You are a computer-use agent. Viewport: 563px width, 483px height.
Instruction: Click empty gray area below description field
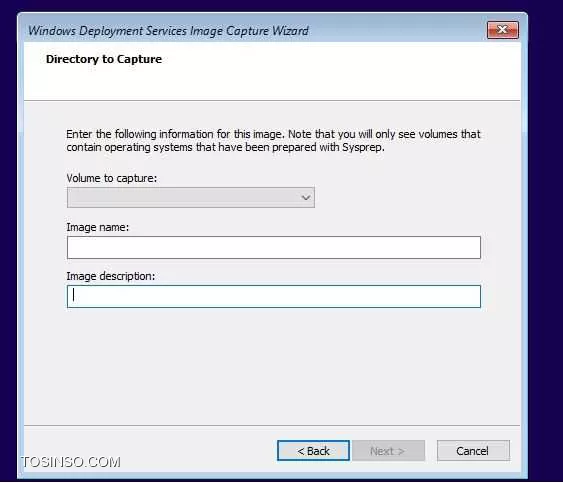[x=273, y=366]
